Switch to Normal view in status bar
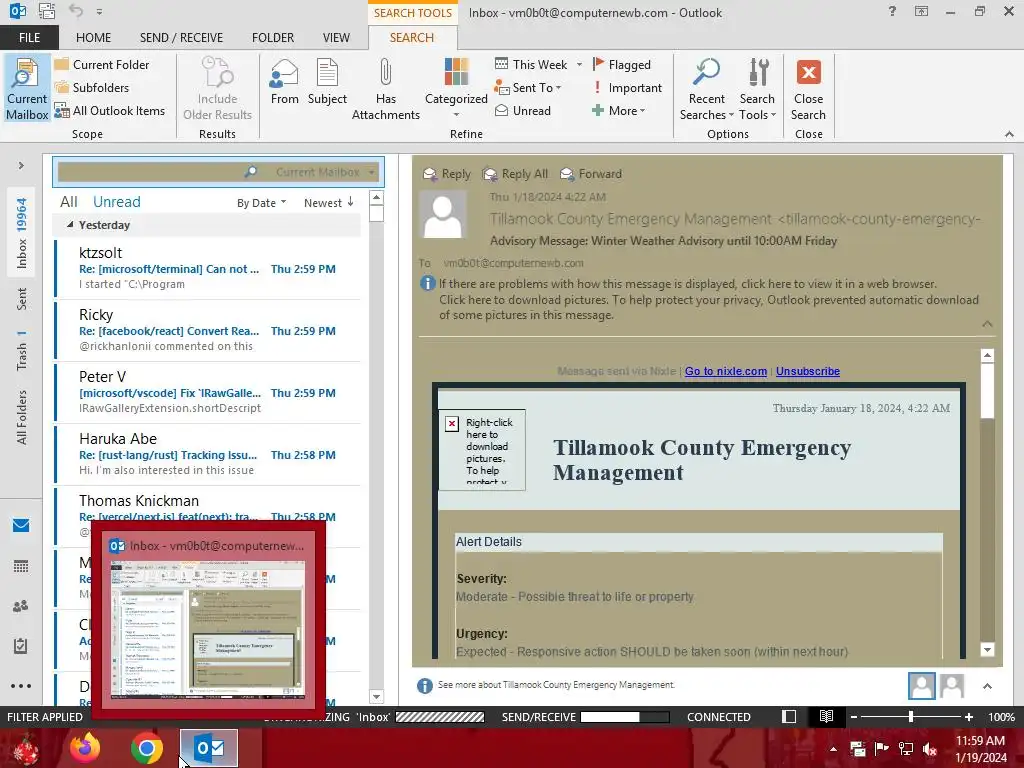Screen dimensions: 1024x768 789,716
